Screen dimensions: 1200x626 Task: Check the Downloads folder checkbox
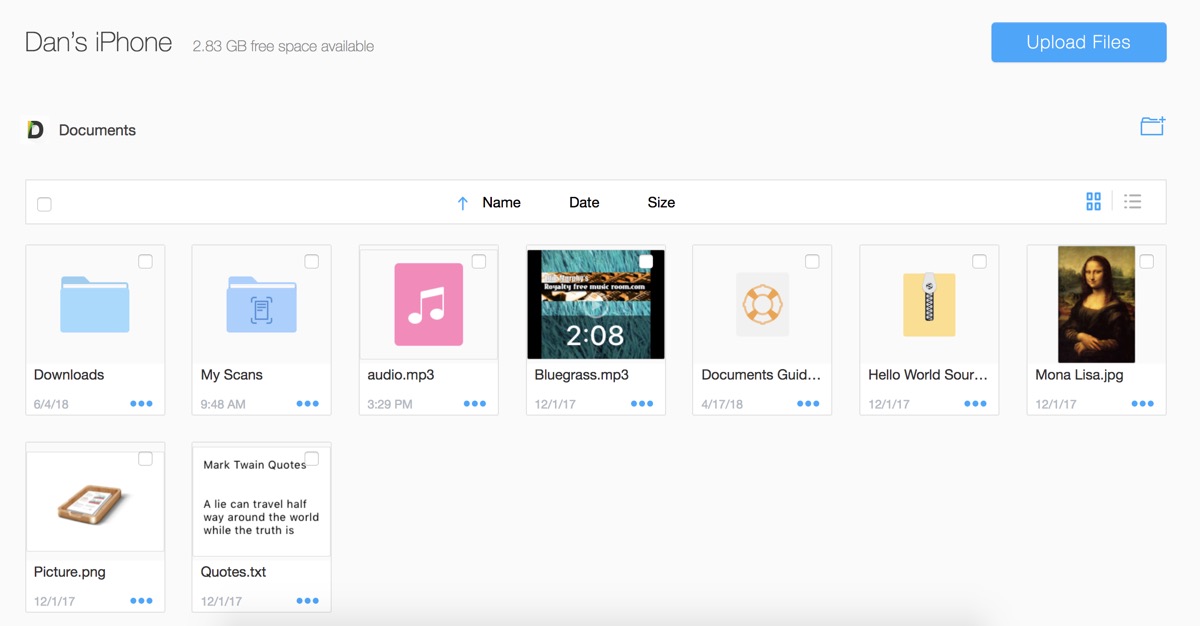point(145,262)
